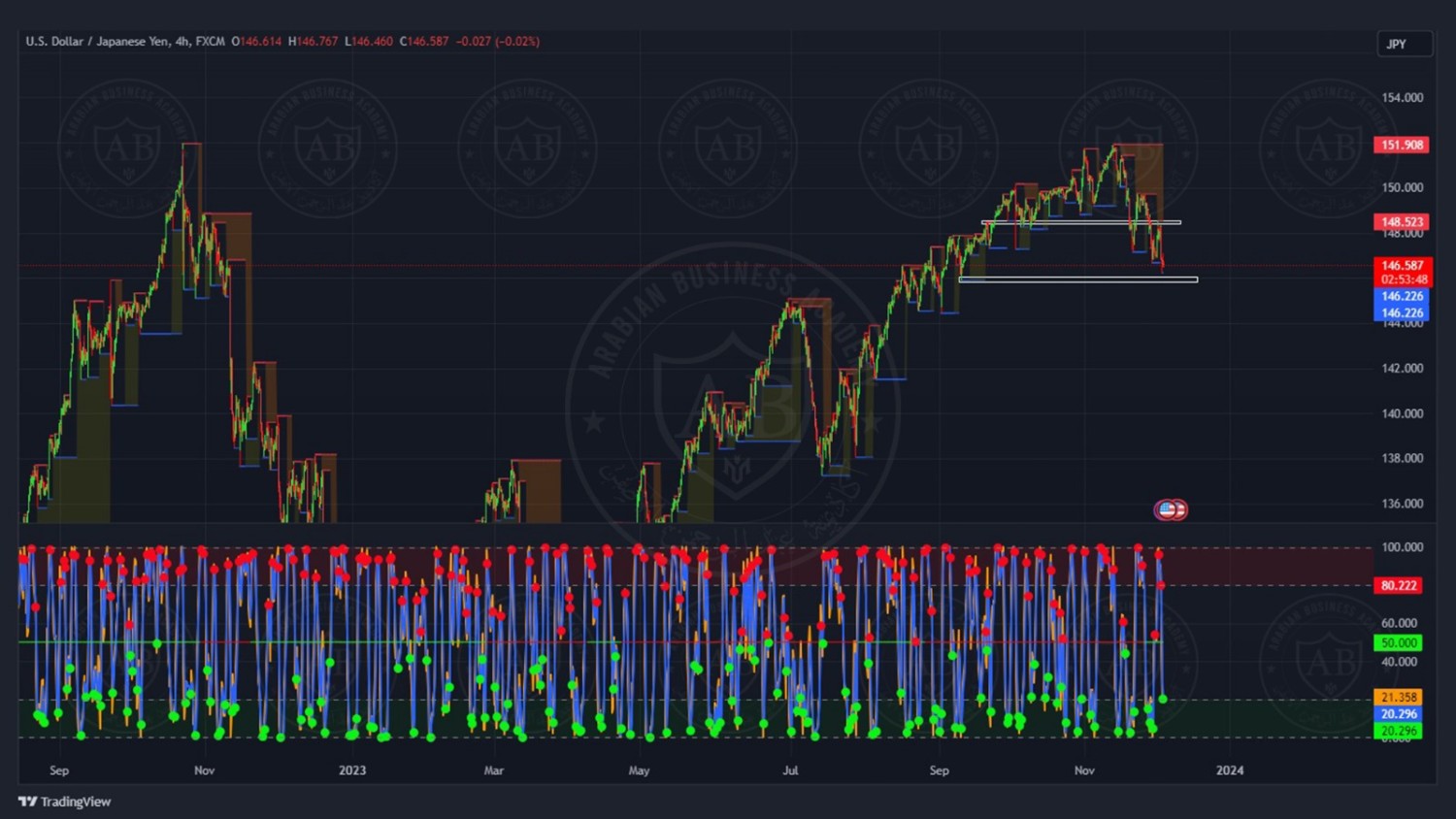Viewport: 1456px width, 819px height.
Task: Select the green 50.000 midline label
Action: 1399,642
